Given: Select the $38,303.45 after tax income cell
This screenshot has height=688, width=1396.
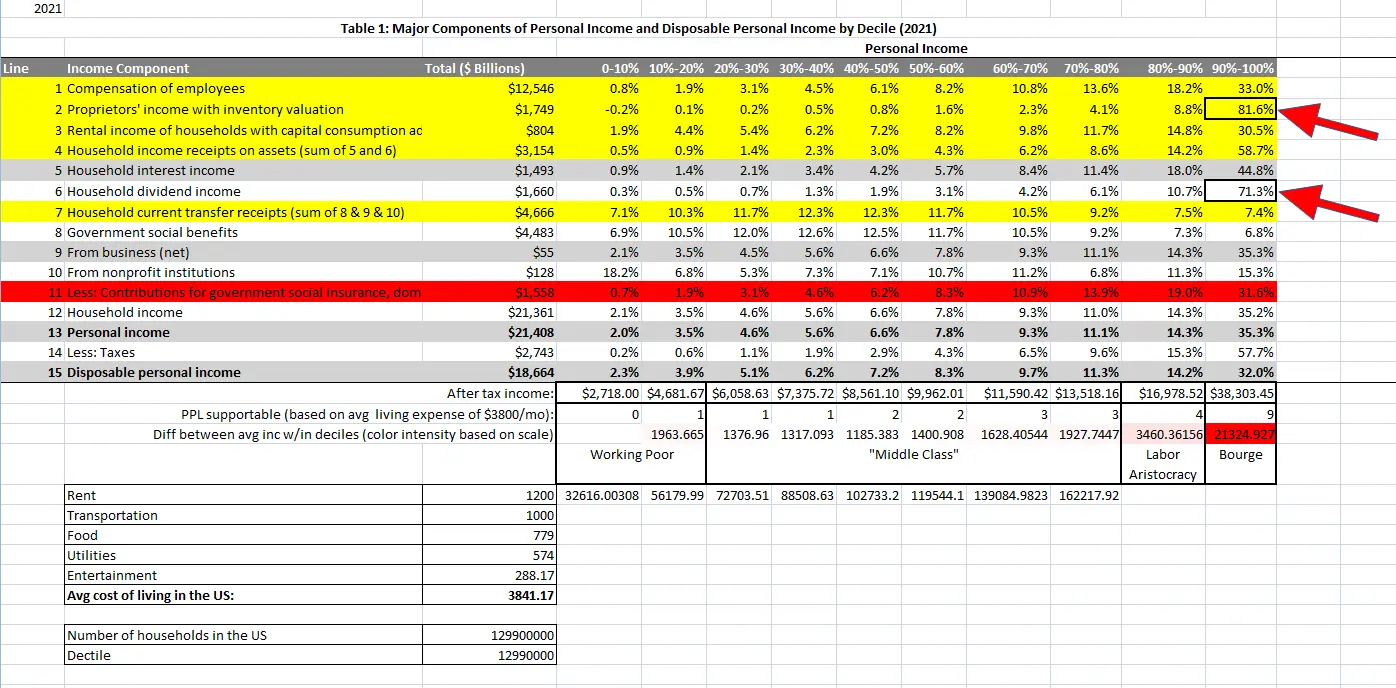Looking at the screenshot, I should pos(1241,393).
